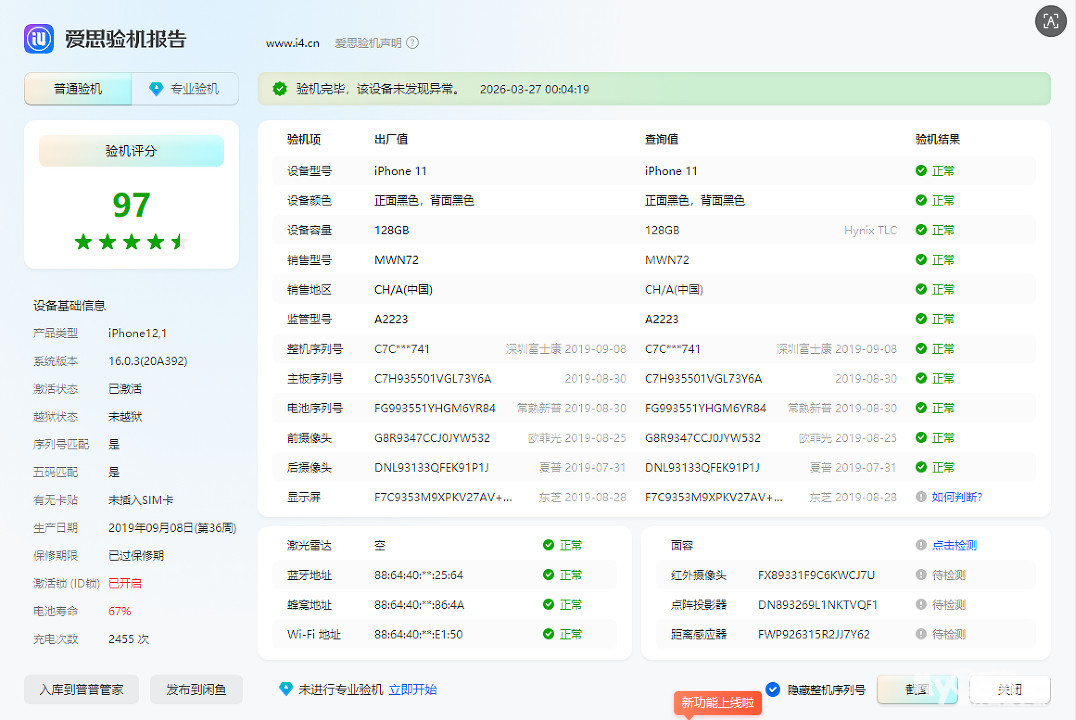Click the help icon beside 爱思验机声明
The height and width of the screenshot is (720, 1076).
pyautogui.click(x=412, y=43)
